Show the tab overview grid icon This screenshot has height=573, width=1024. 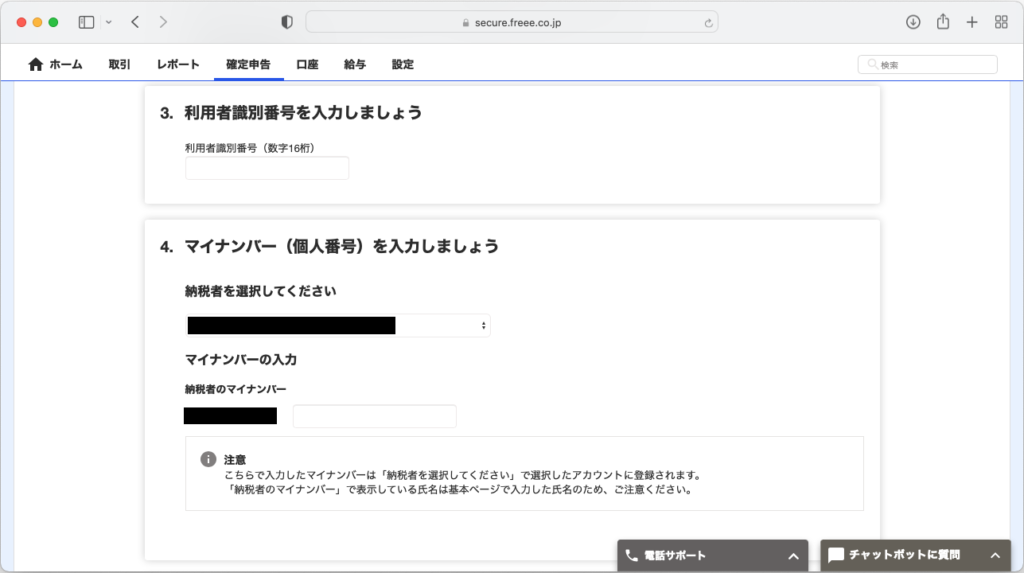pos(1001,22)
